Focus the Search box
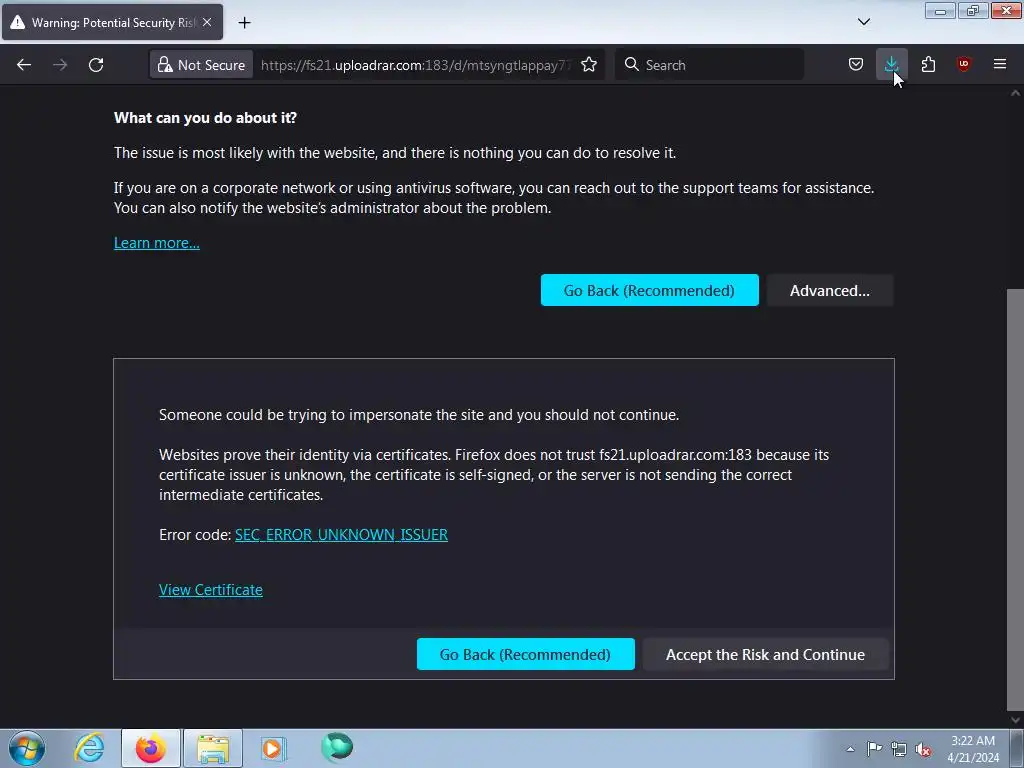The image size is (1024, 768). (x=710, y=65)
